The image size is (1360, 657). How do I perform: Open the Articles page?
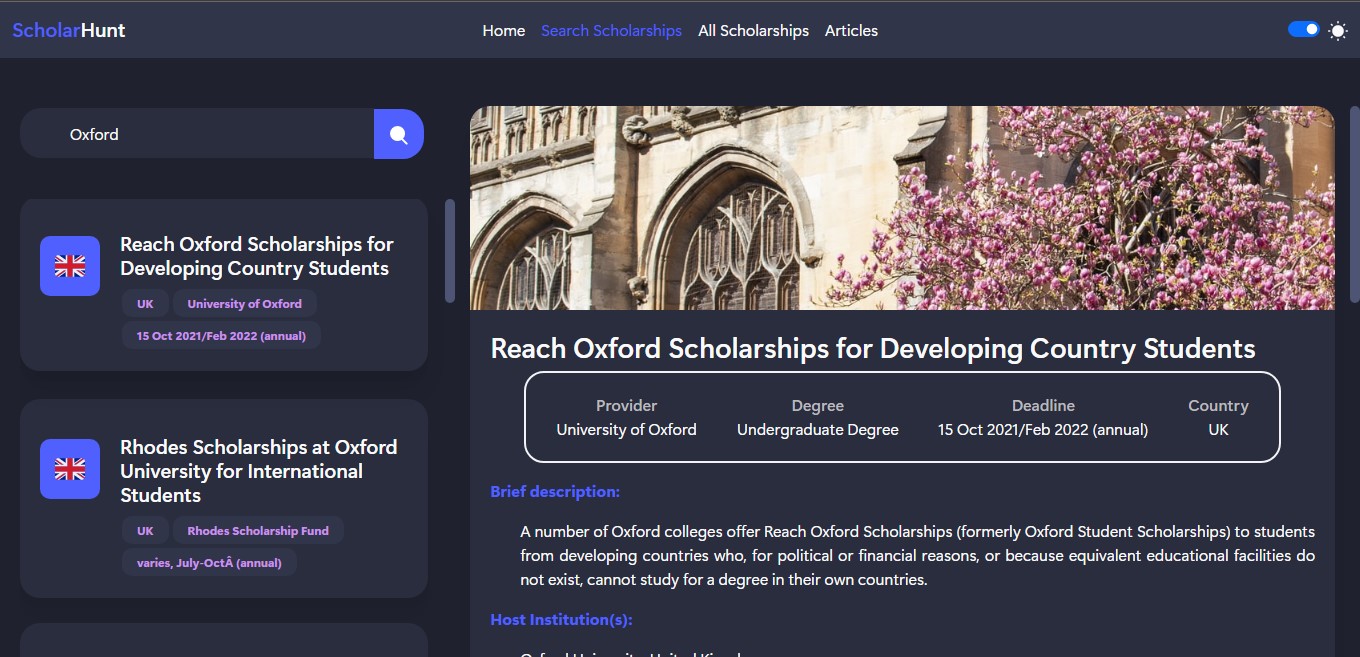point(851,31)
